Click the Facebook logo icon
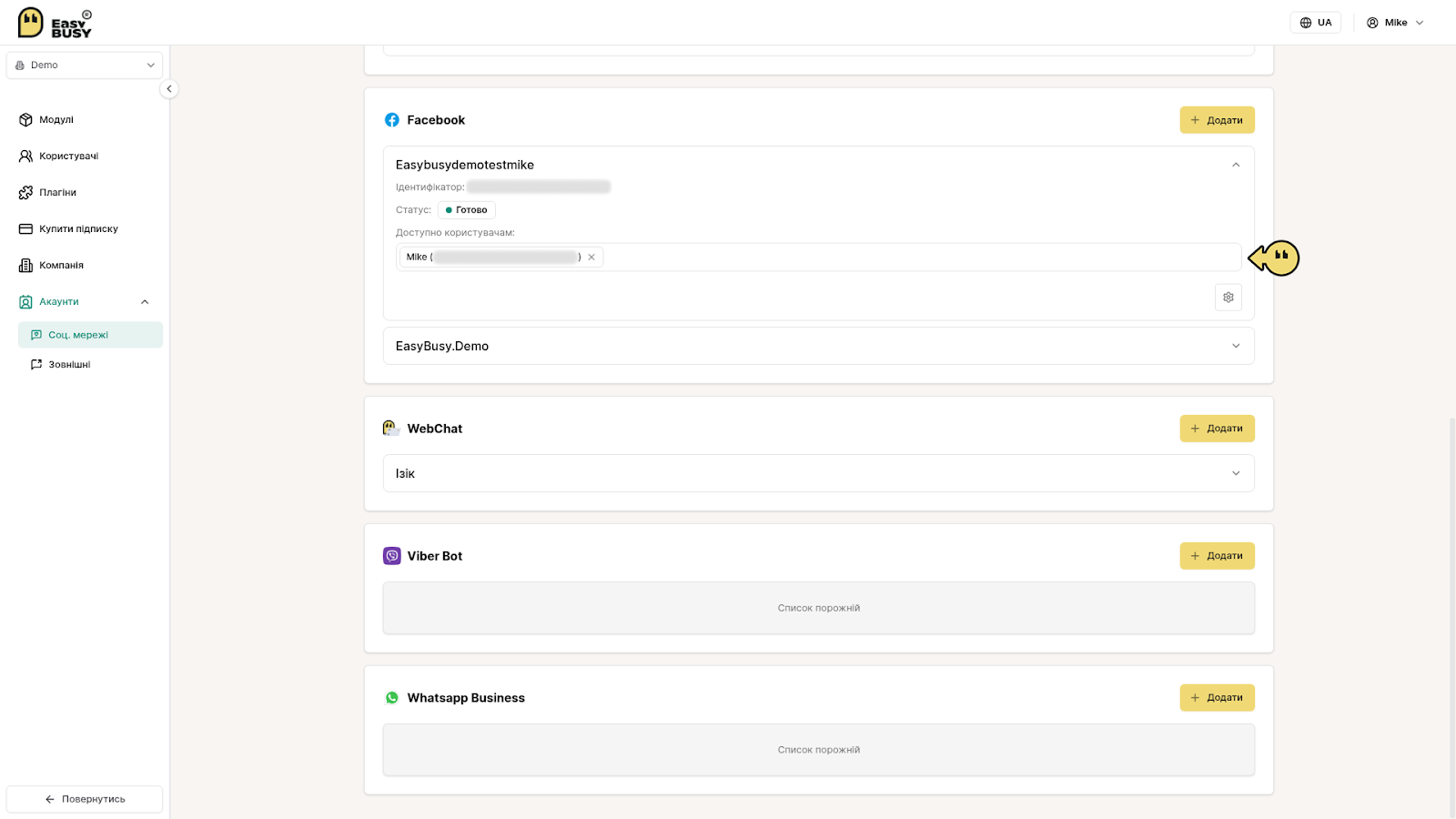Image resolution: width=1456 pixels, height=819 pixels. click(x=392, y=120)
